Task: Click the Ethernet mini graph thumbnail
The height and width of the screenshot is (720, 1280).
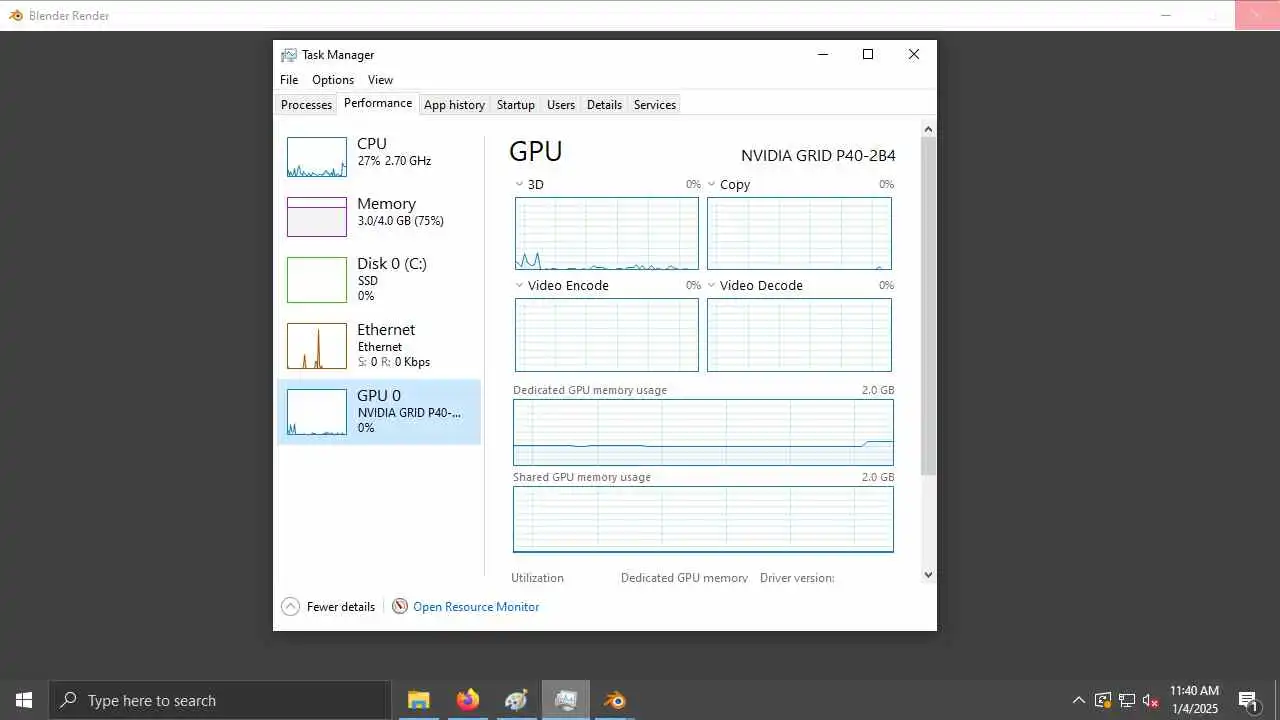Action: pos(317,346)
